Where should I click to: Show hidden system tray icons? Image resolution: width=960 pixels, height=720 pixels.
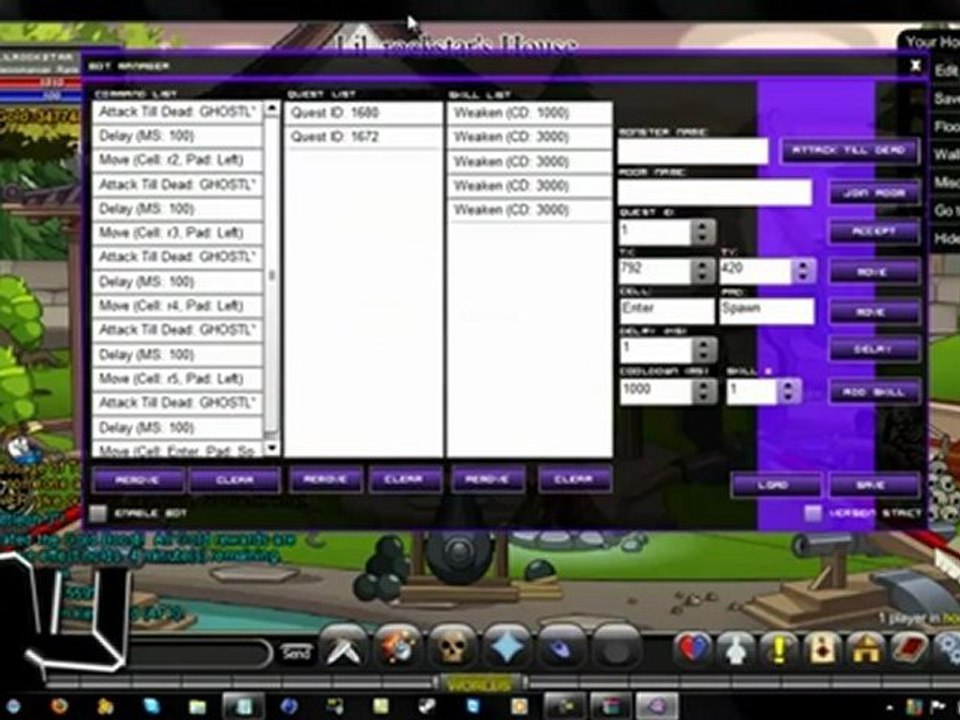890,708
